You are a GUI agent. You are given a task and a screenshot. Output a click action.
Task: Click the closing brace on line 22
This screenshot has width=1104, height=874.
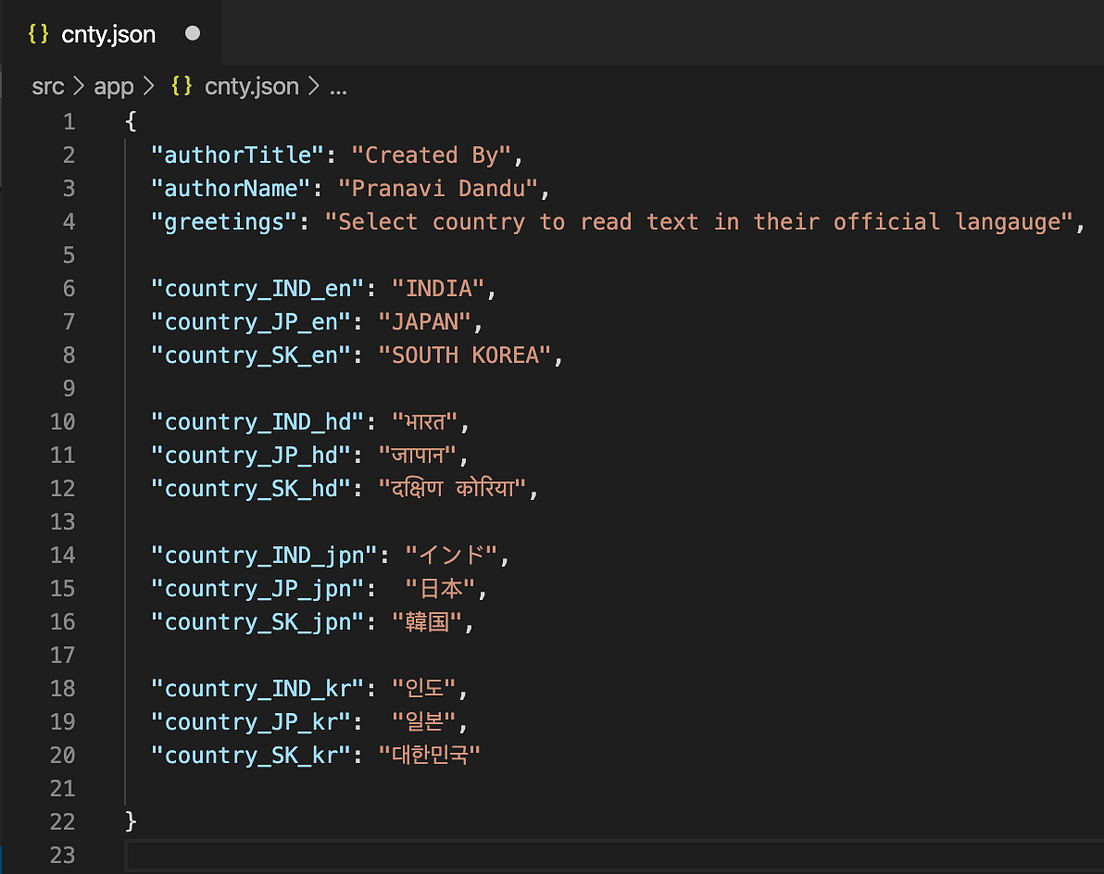click(130, 821)
